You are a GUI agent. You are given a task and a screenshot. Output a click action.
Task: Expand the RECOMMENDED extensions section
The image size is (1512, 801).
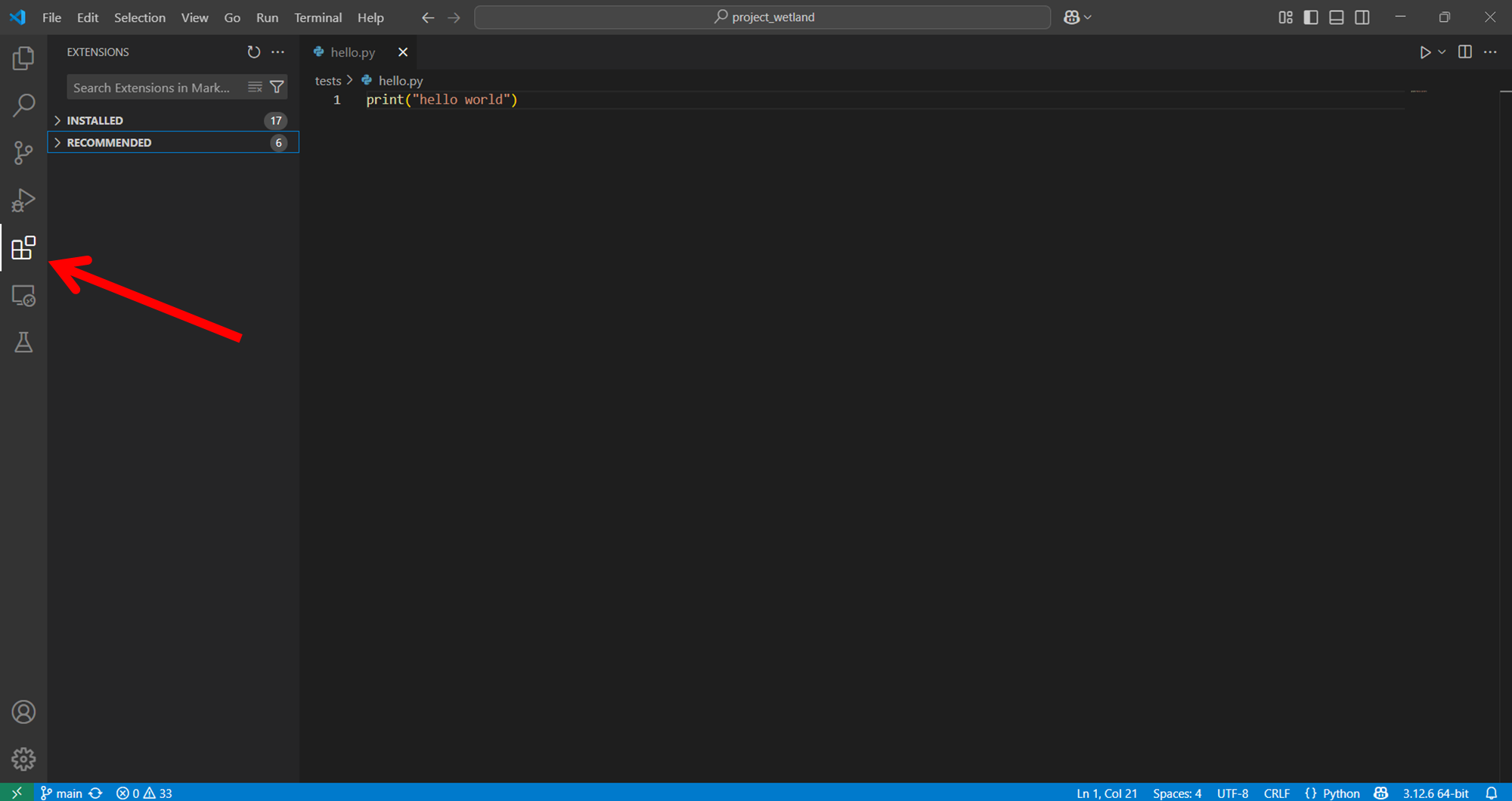click(x=109, y=142)
